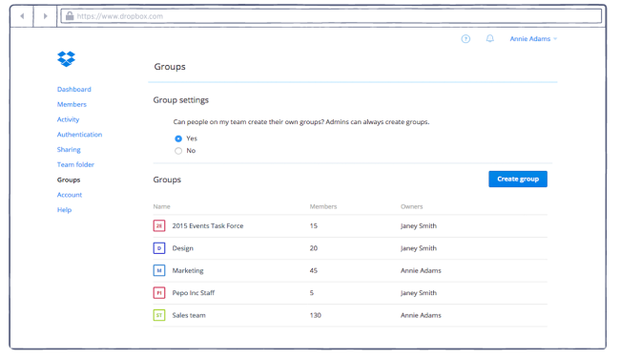Screen dimensions: 620x360
Task: Go to Sharing in the sidebar
Action: [x=69, y=150]
